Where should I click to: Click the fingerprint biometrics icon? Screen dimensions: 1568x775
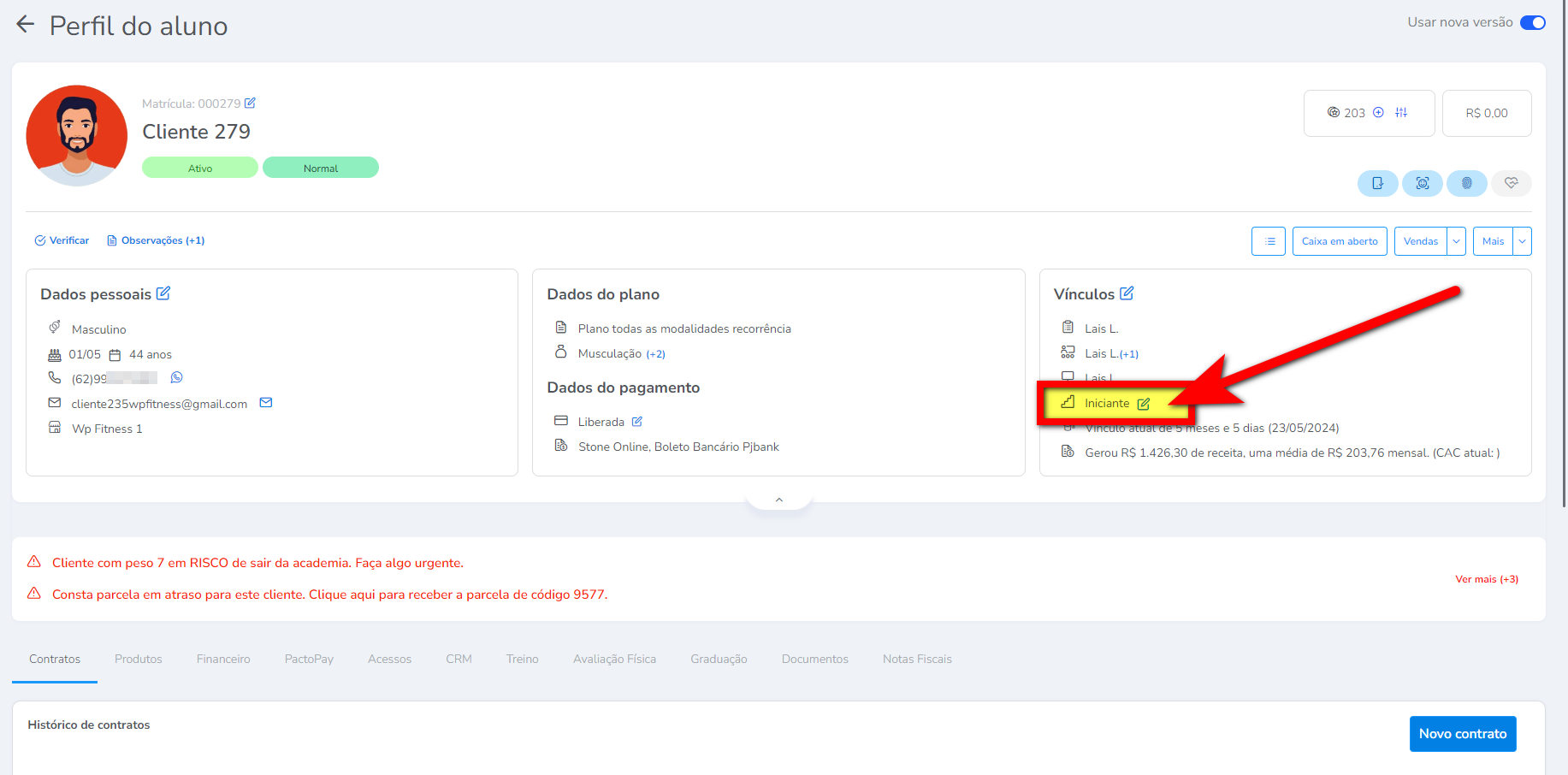coord(1466,183)
